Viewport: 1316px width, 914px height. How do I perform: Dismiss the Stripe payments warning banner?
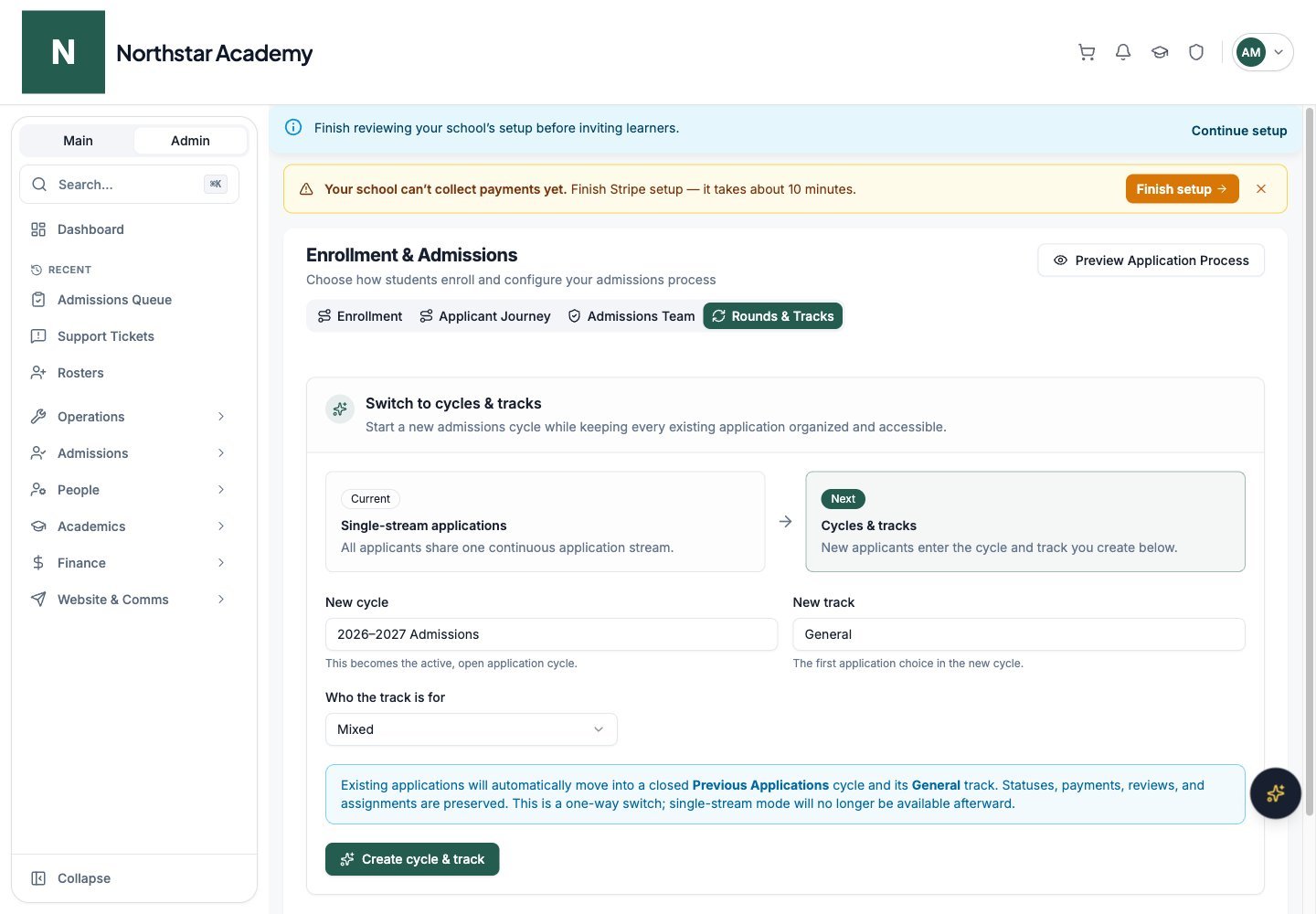coord(1261,189)
